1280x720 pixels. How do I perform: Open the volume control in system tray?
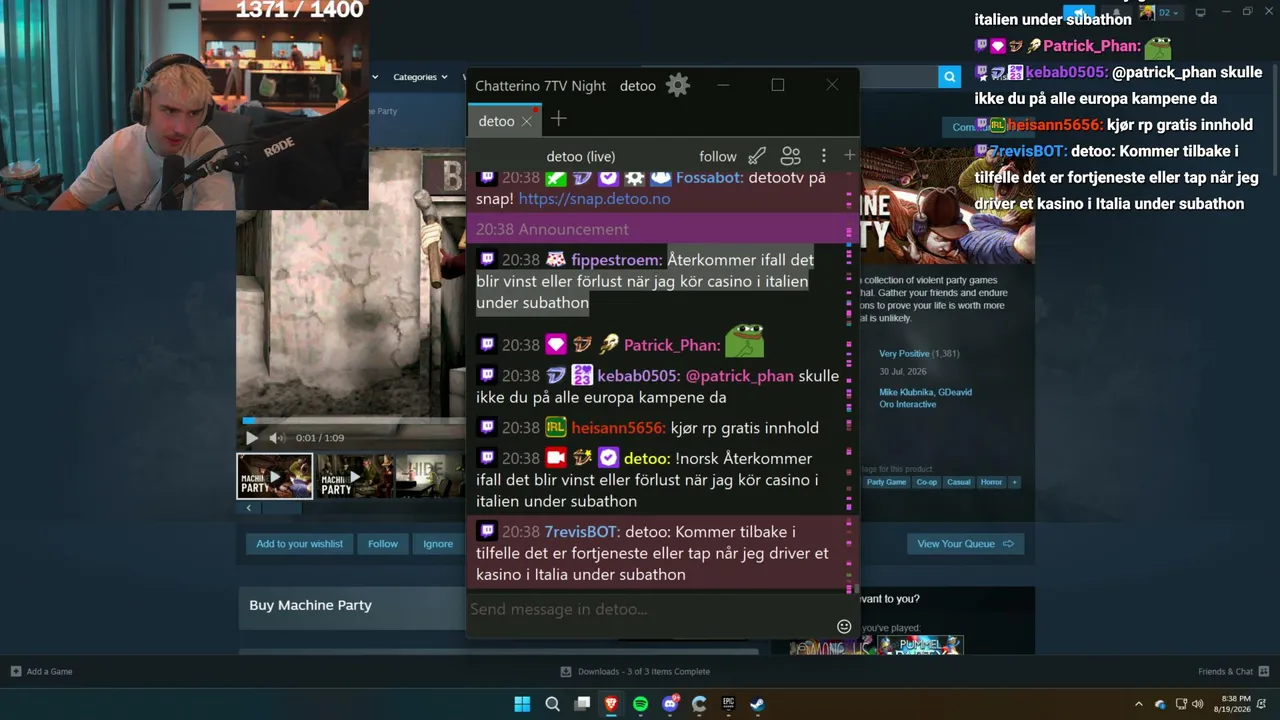point(1198,704)
